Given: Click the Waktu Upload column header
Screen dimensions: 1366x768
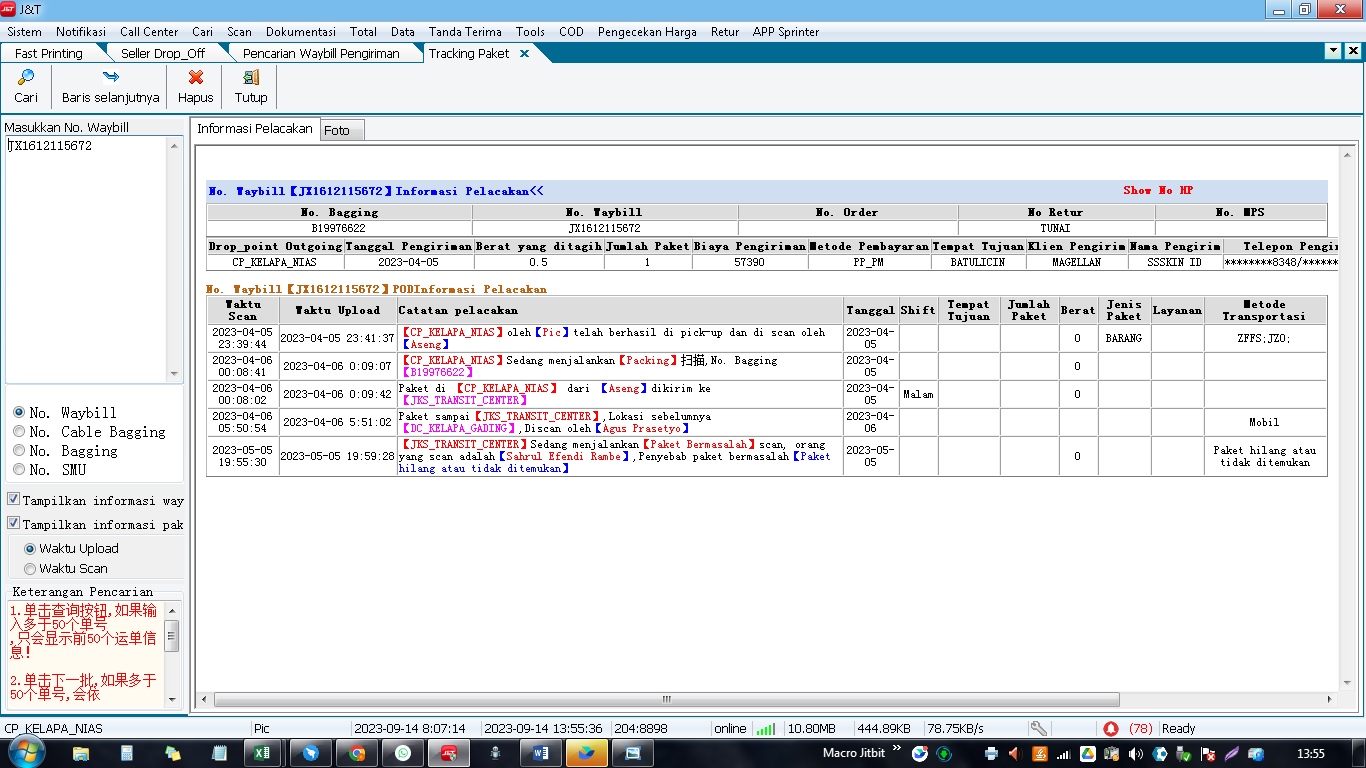Looking at the screenshot, I should (338, 310).
